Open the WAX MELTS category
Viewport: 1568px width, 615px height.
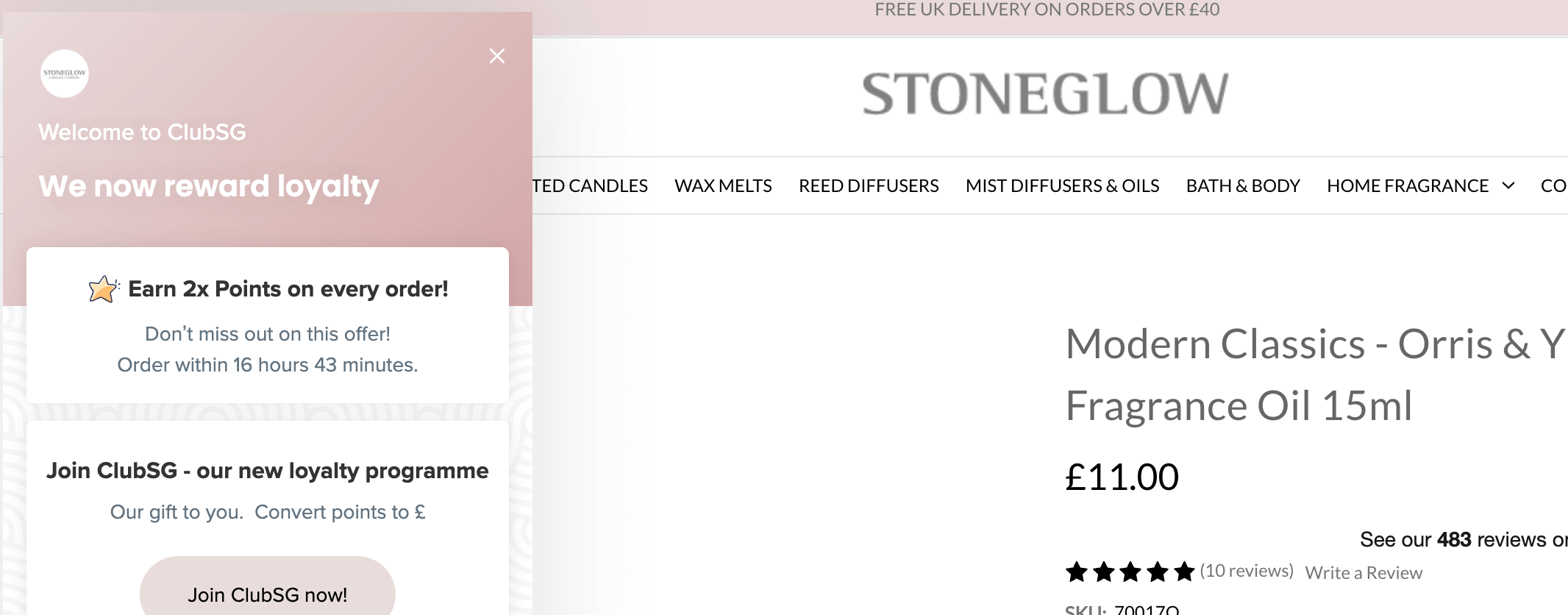[x=723, y=185]
